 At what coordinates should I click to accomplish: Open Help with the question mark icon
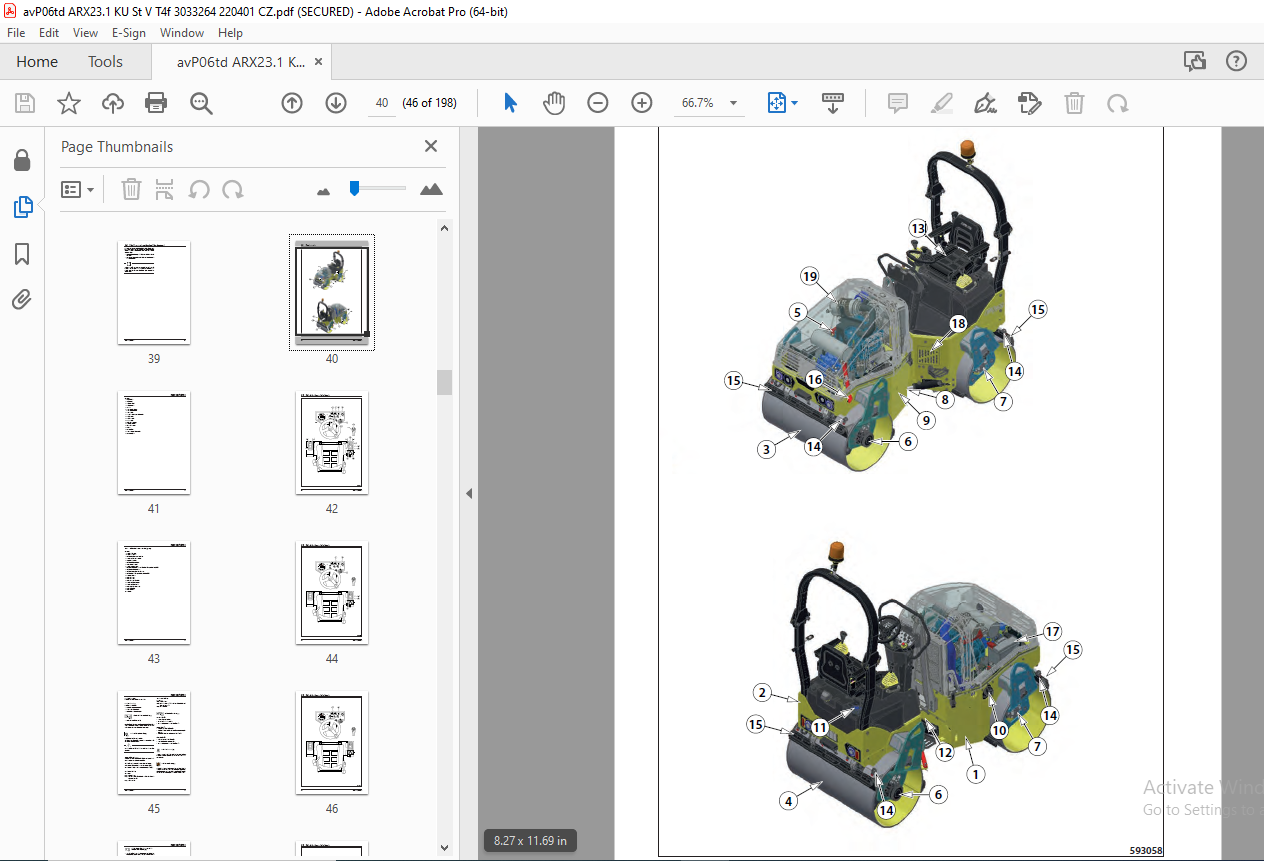coord(1237,61)
